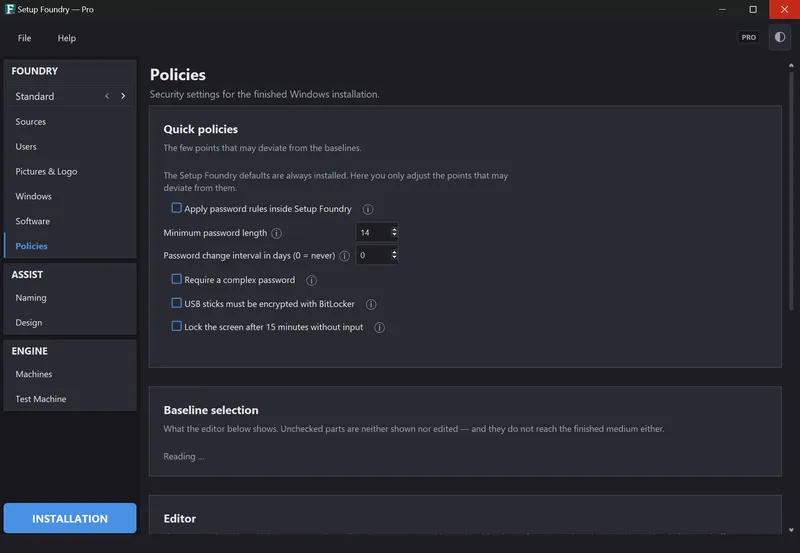Click the scroll-down arrow of content pane

coord(791,530)
